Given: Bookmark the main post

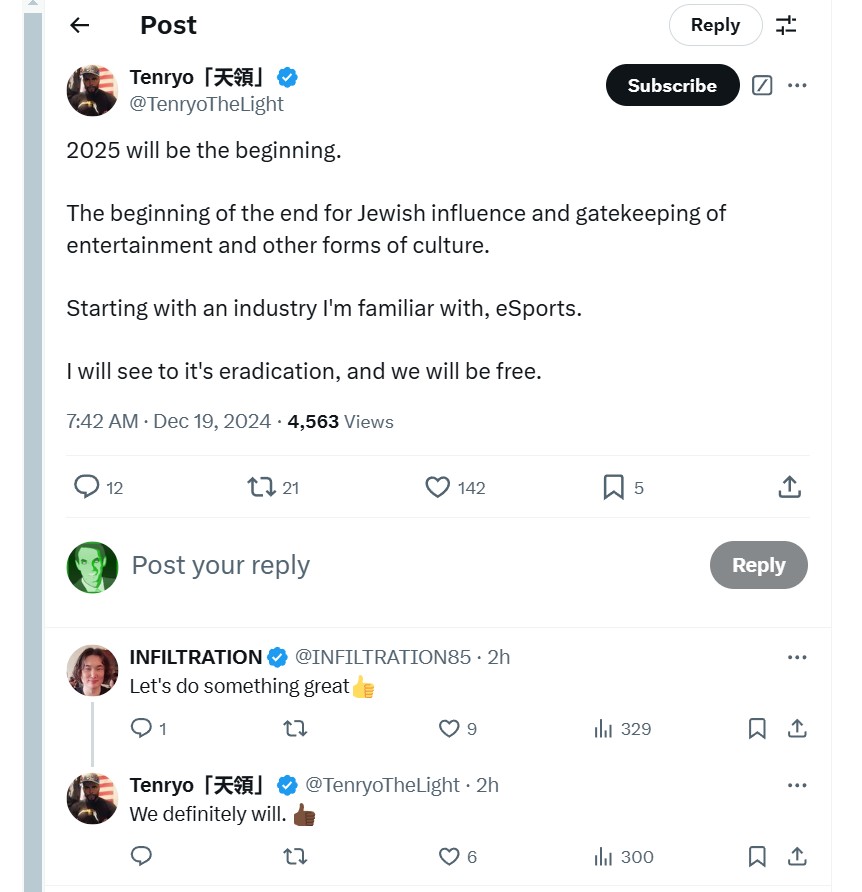Looking at the screenshot, I should click(613, 487).
